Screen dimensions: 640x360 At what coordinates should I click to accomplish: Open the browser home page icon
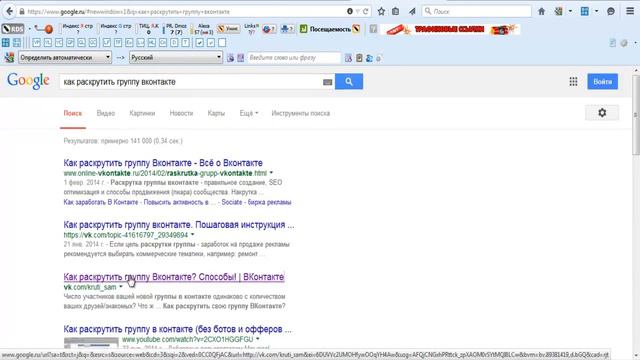[541, 11]
